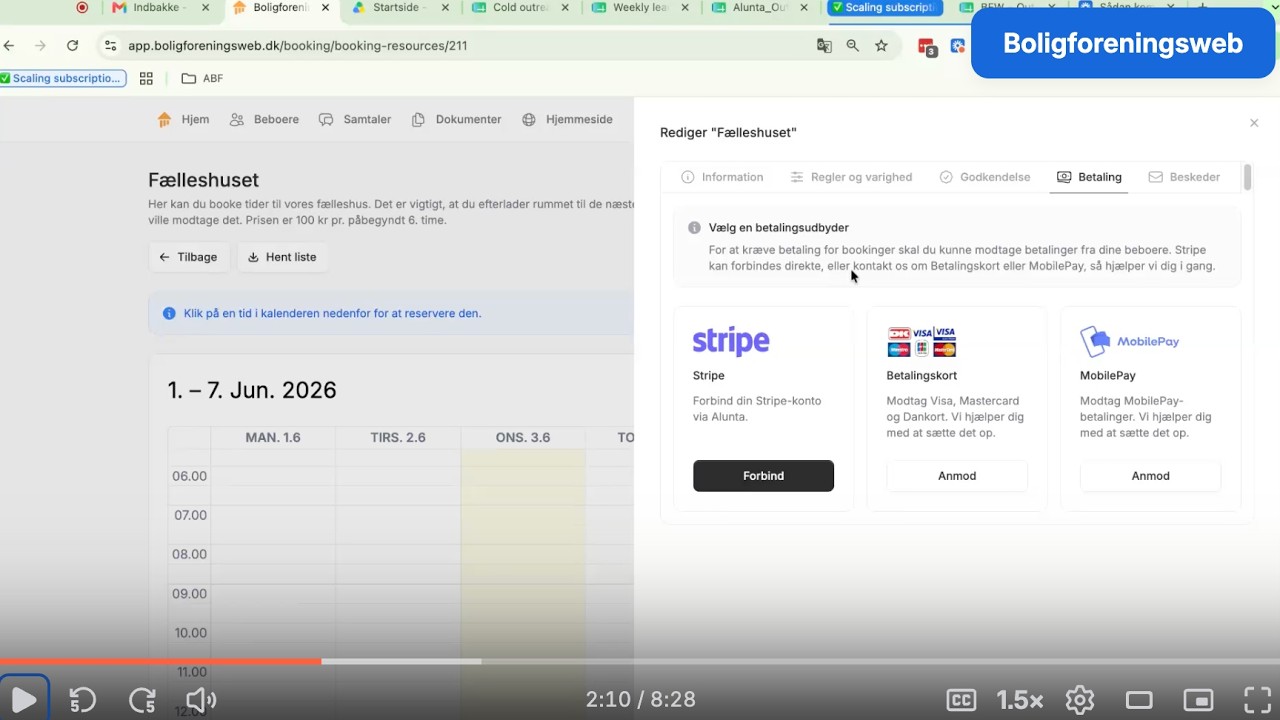Click the MobilePay logo
The image size is (1280, 720).
[1130, 341]
